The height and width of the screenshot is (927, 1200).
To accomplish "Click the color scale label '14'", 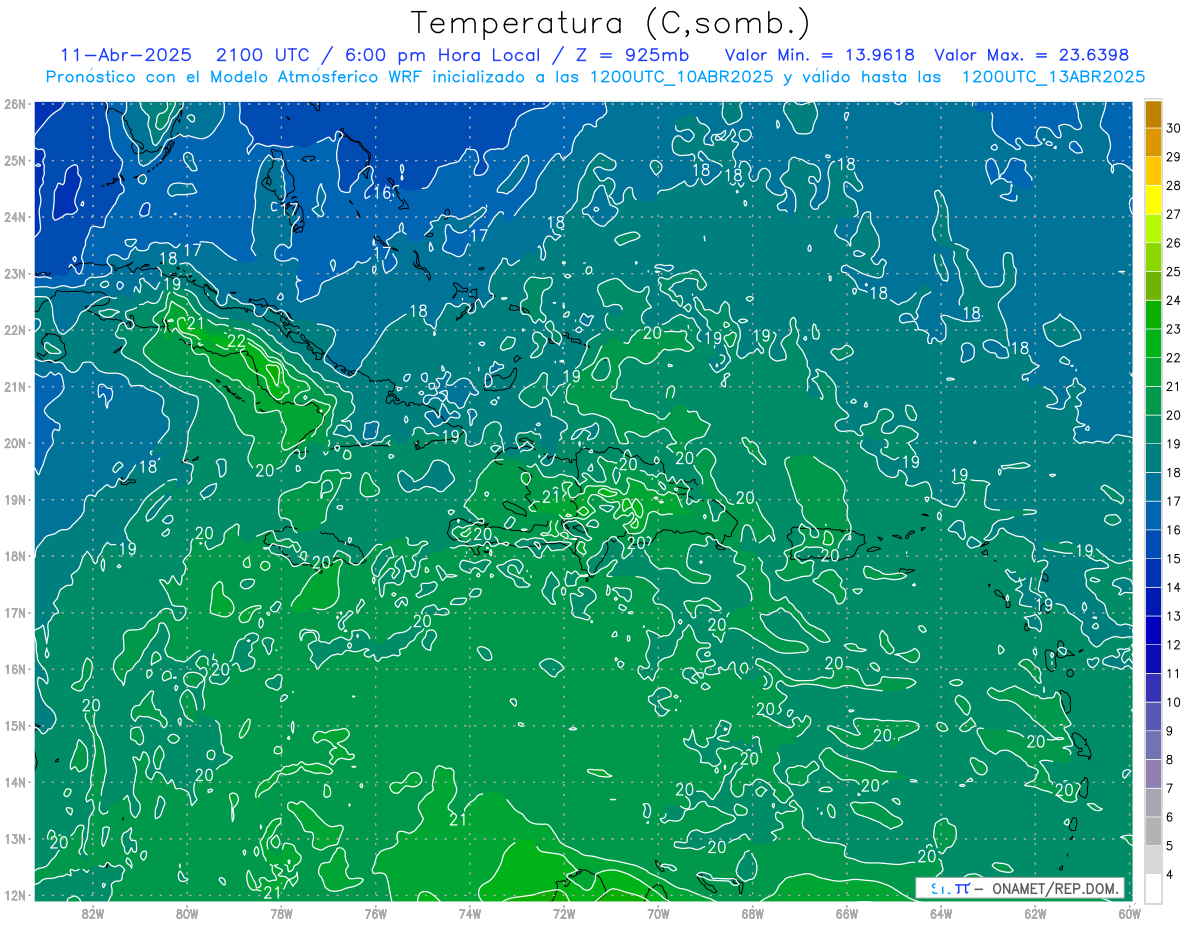I will click(1174, 587).
